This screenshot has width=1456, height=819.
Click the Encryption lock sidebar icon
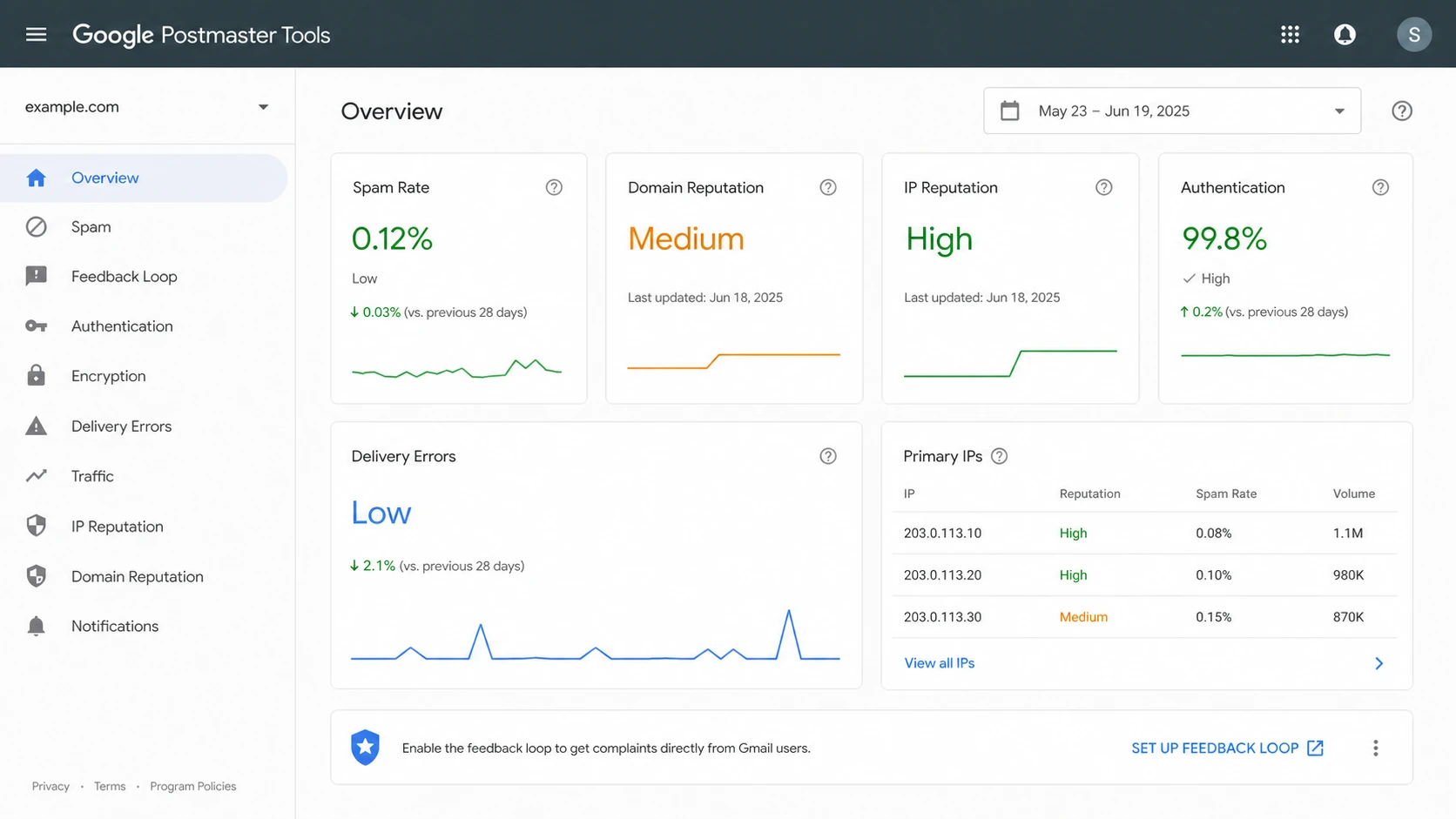36,376
